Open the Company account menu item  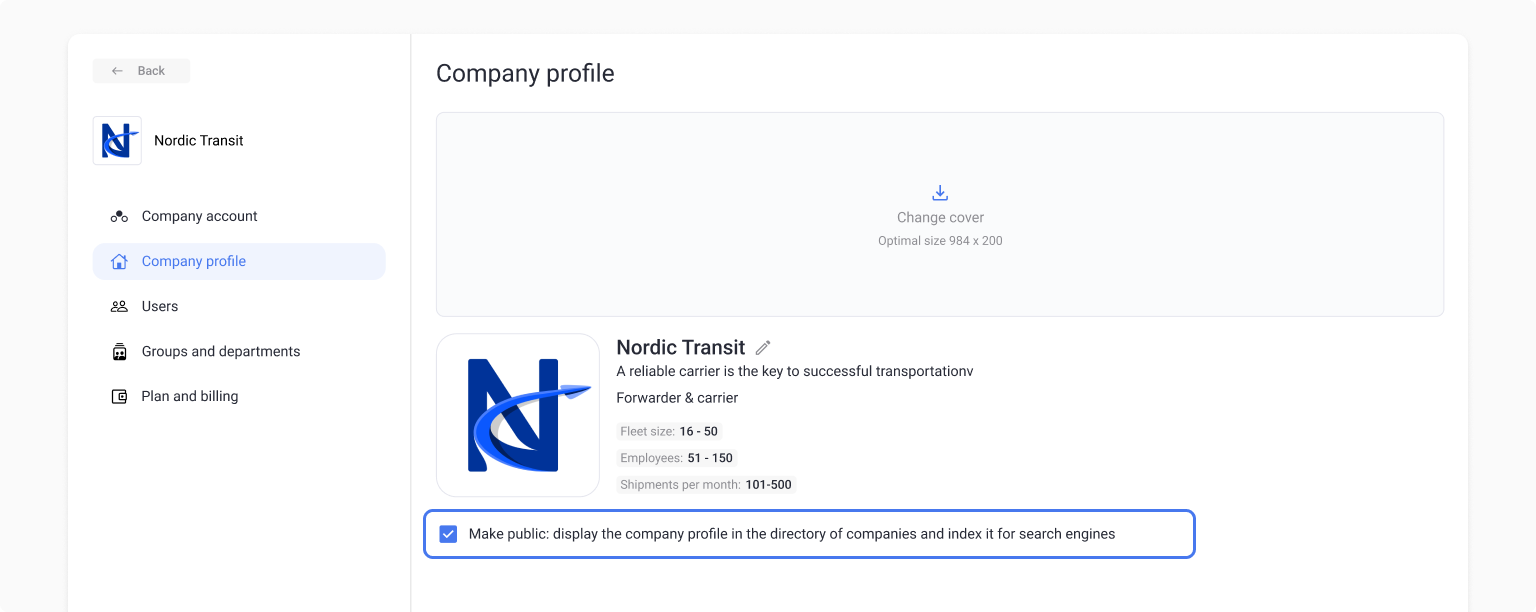click(x=199, y=216)
